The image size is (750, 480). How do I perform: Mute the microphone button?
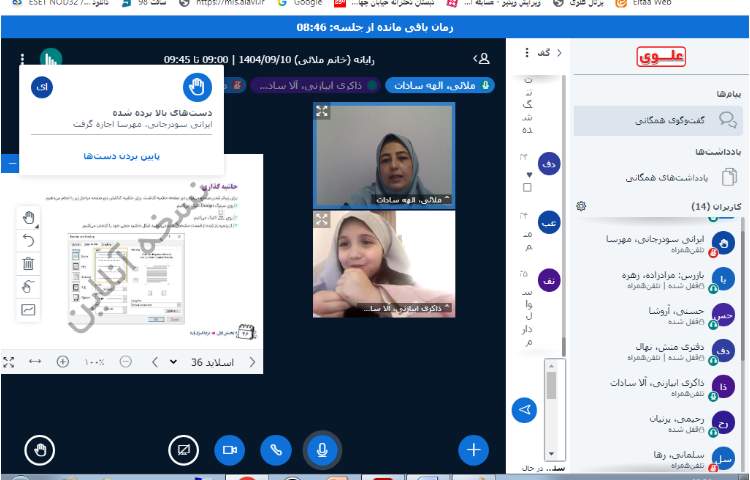point(322,449)
